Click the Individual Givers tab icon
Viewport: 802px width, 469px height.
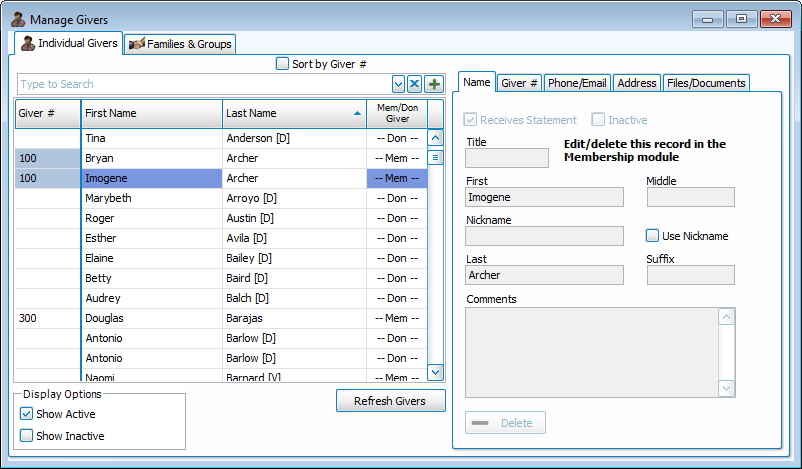(28, 43)
